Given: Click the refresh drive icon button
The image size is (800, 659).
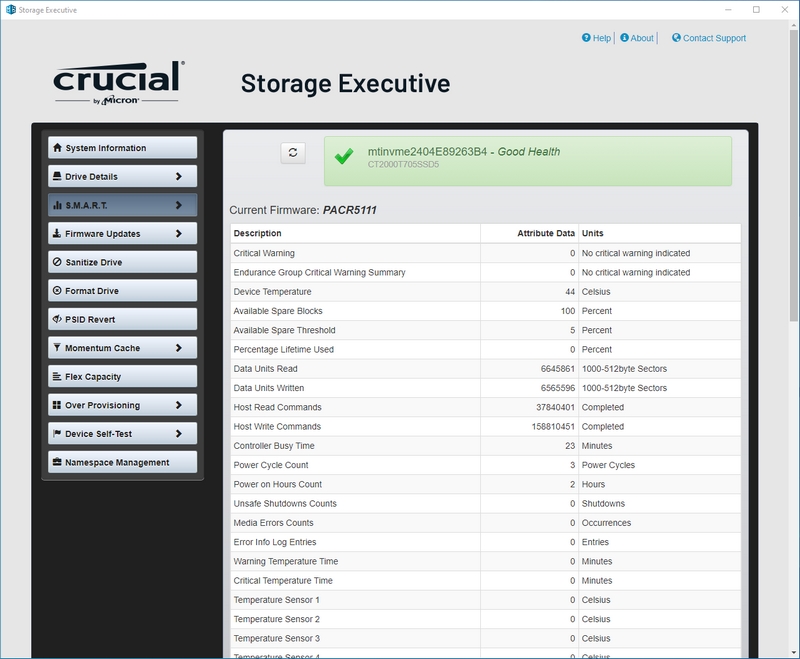Looking at the screenshot, I should pos(293,153).
